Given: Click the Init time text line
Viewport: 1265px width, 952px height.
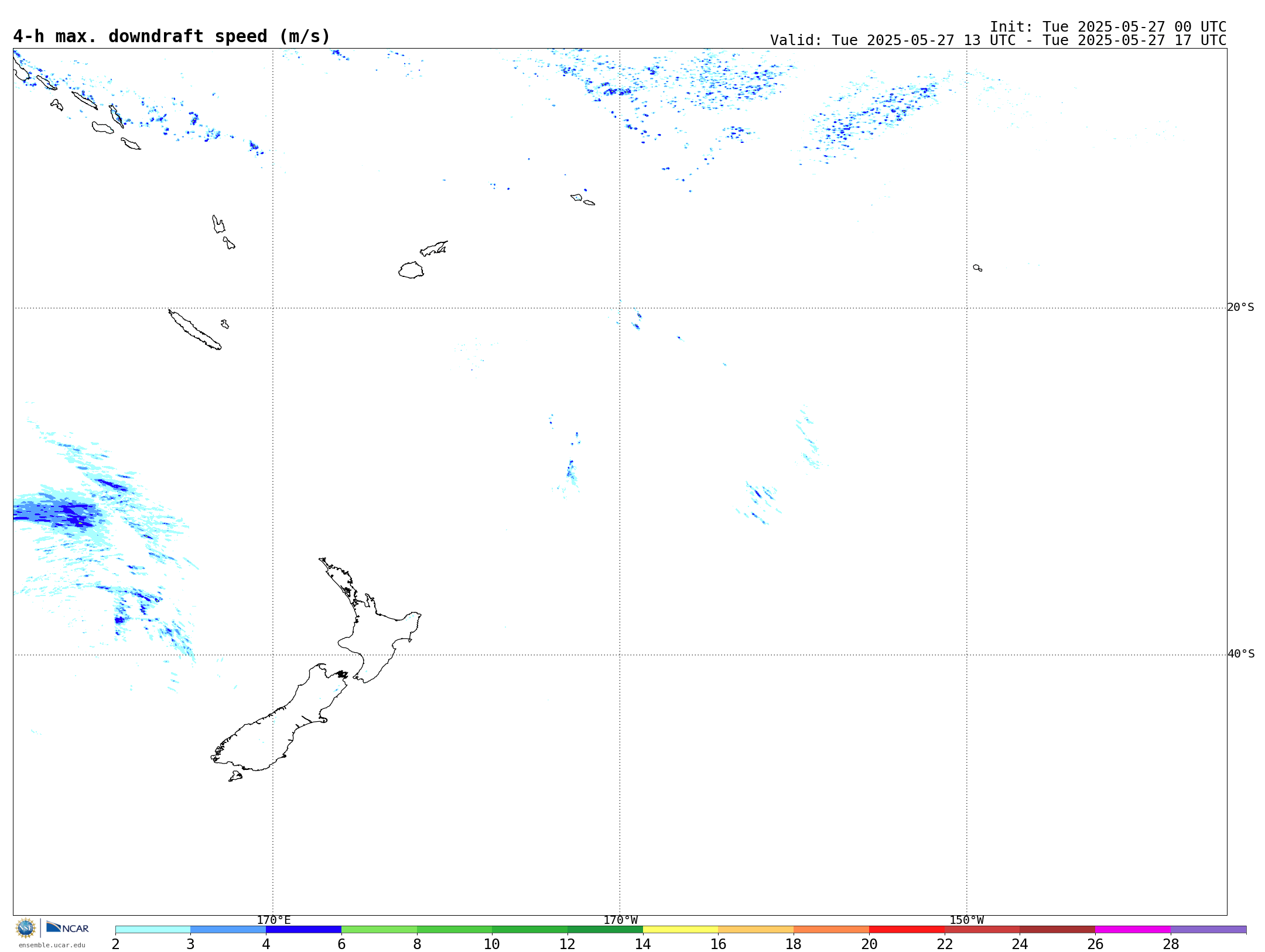Looking at the screenshot, I should [x=1108, y=27].
